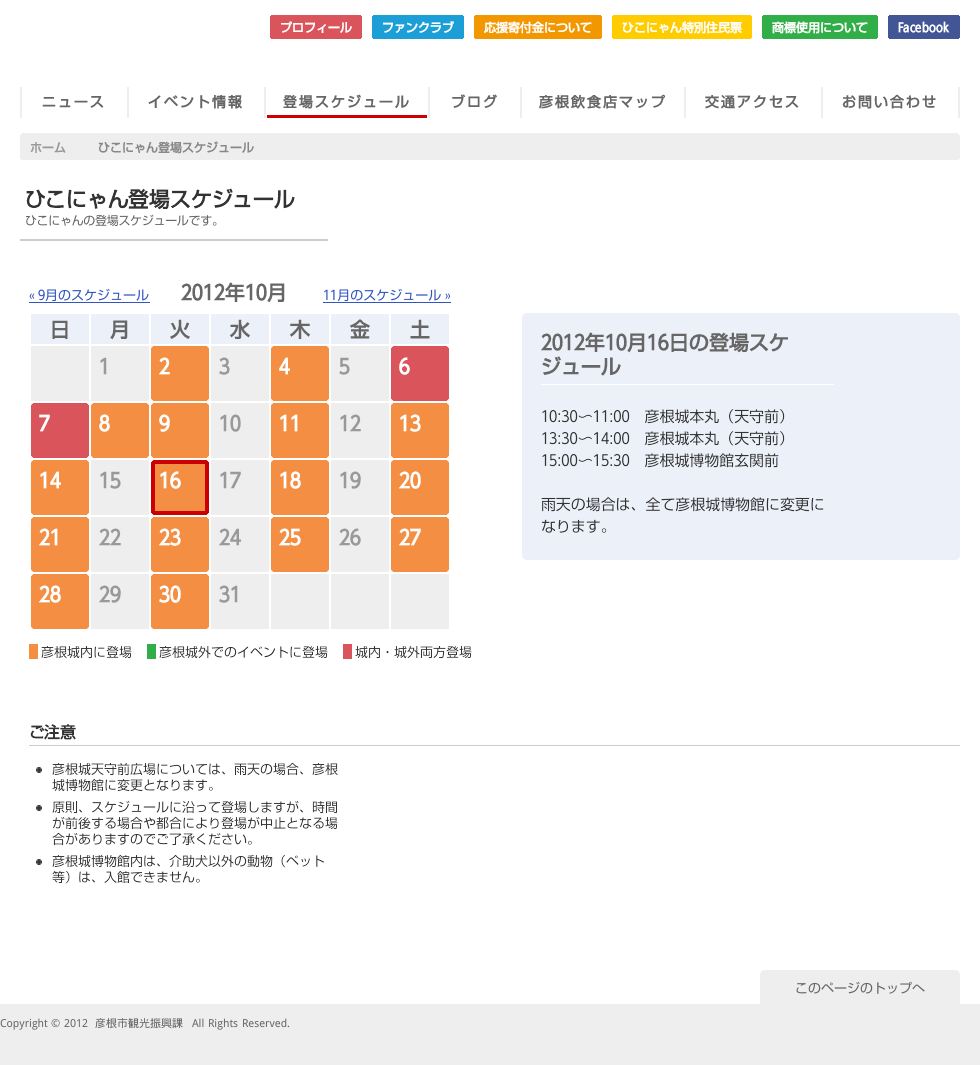The image size is (980, 1065).
Task: Click gray October 22 calendar cell
Action: pyautogui.click(x=120, y=544)
